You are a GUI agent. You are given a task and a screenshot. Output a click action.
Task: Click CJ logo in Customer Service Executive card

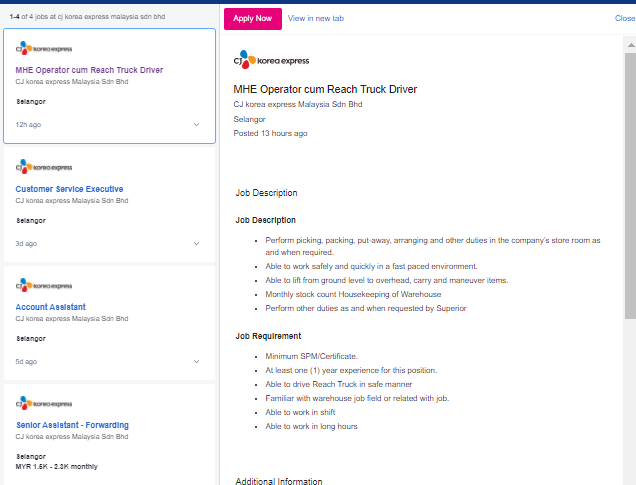pyautogui.click(x=44, y=167)
